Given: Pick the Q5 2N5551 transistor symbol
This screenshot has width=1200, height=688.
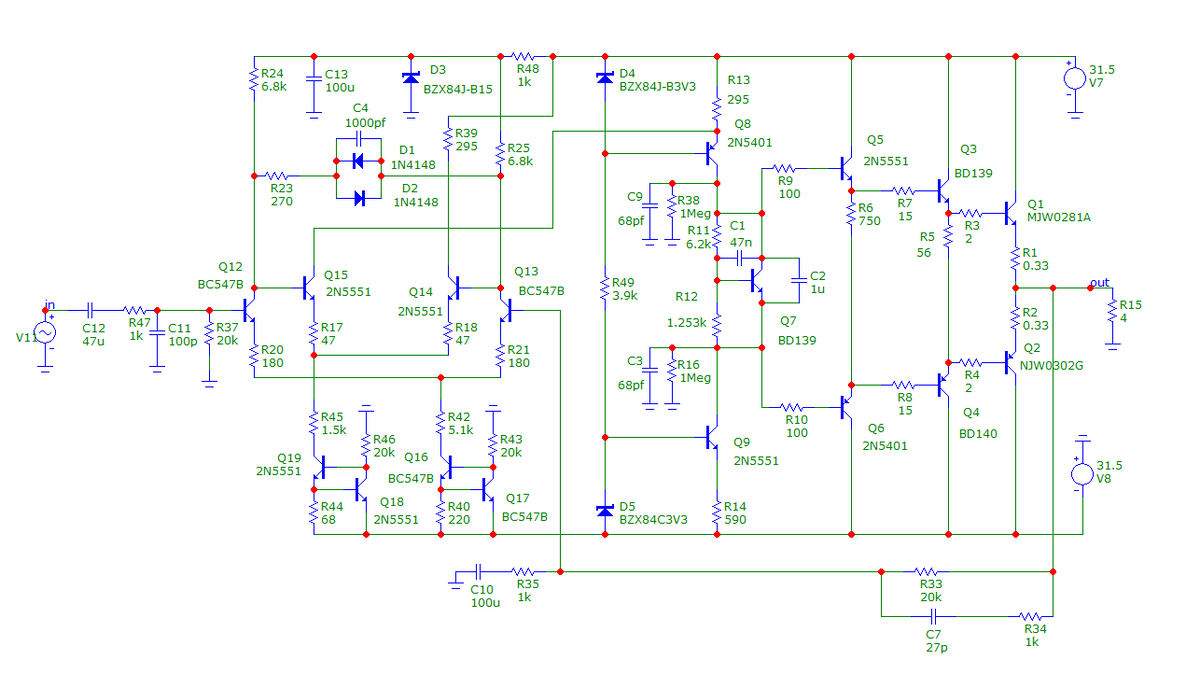Looking at the screenshot, I should [844, 168].
